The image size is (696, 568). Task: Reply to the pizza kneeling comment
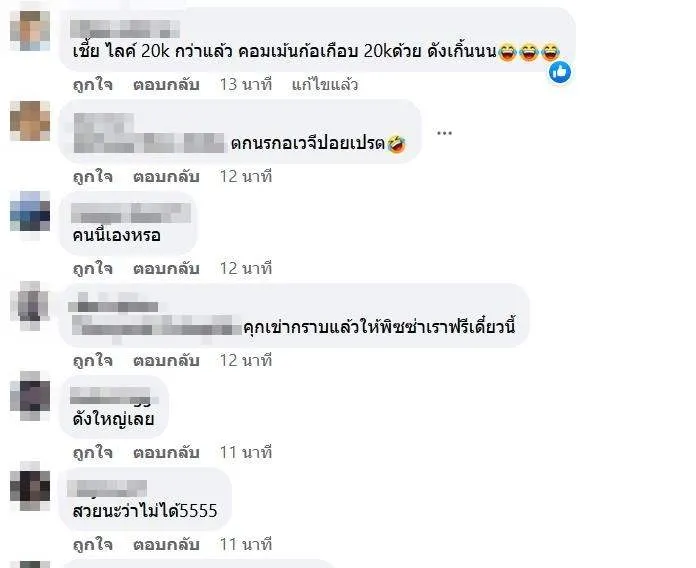166,360
